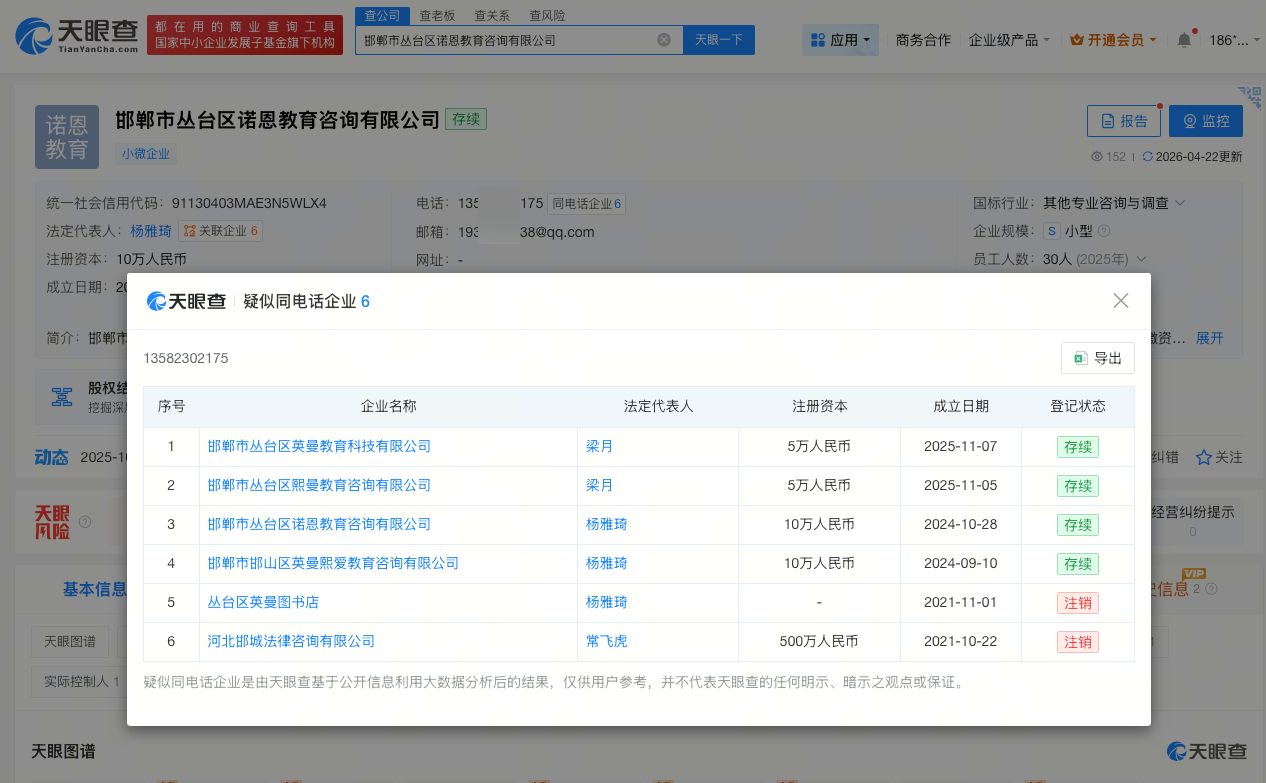Click the Excel icon on export button
The image size is (1266, 783).
[x=1080, y=358]
